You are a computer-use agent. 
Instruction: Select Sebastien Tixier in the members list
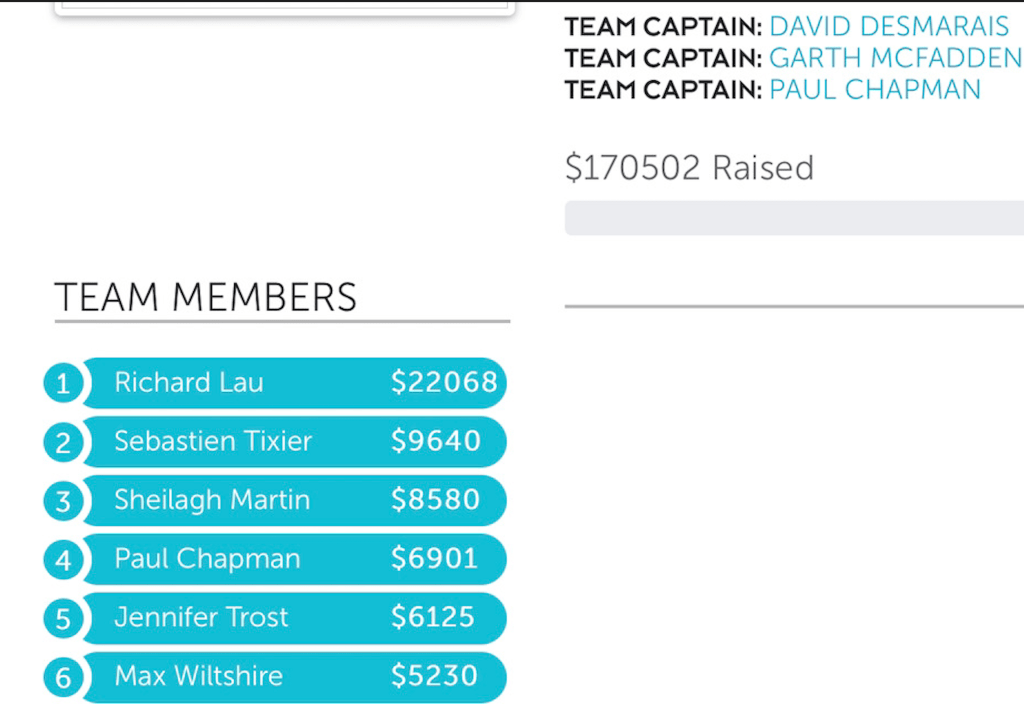click(x=213, y=442)
